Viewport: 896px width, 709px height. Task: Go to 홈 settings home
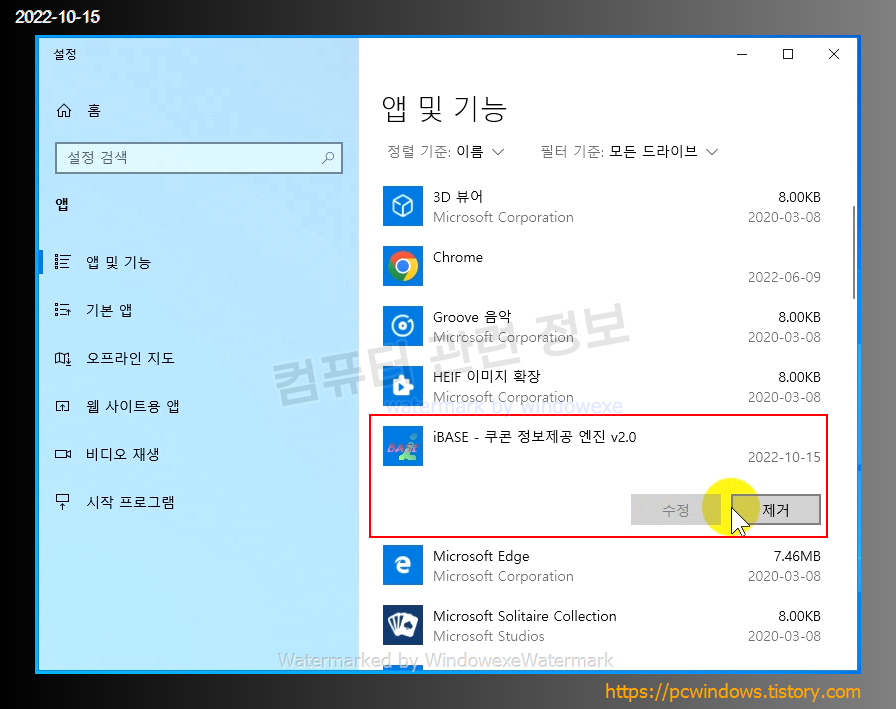tap(94, 110)
